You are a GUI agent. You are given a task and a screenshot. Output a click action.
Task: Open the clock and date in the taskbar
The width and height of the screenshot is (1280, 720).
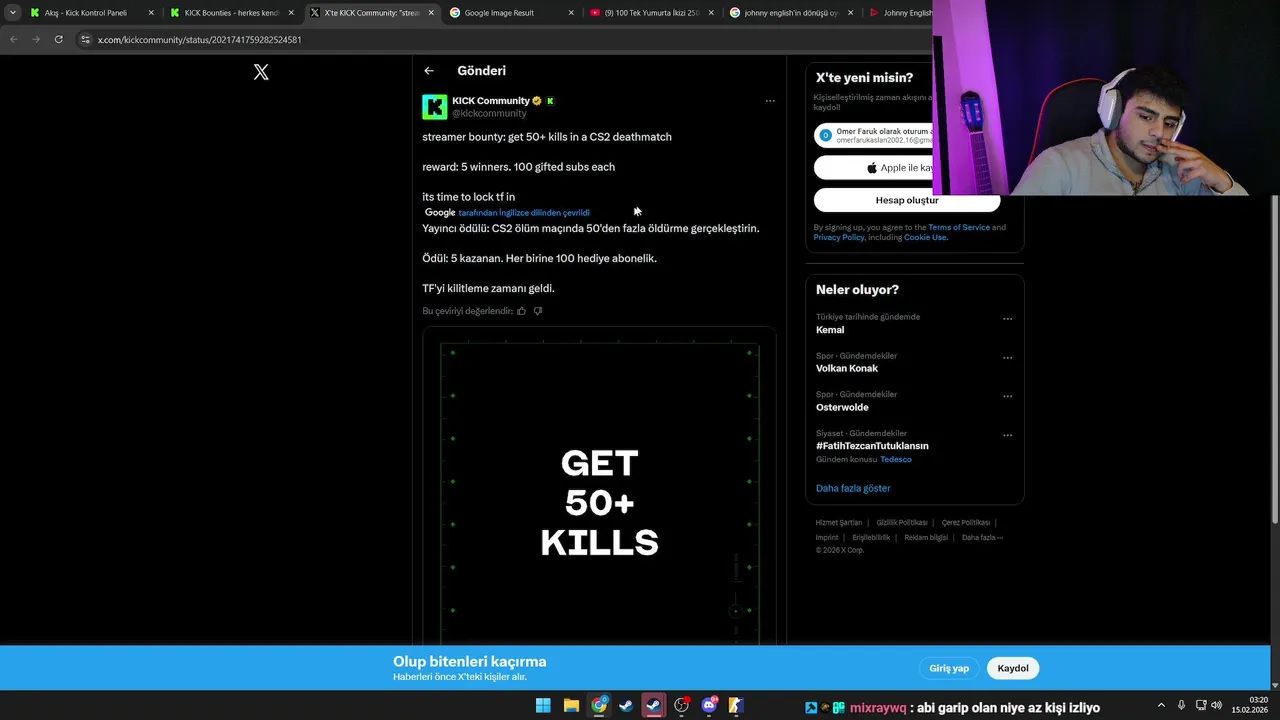click(x=1250, y=705)
